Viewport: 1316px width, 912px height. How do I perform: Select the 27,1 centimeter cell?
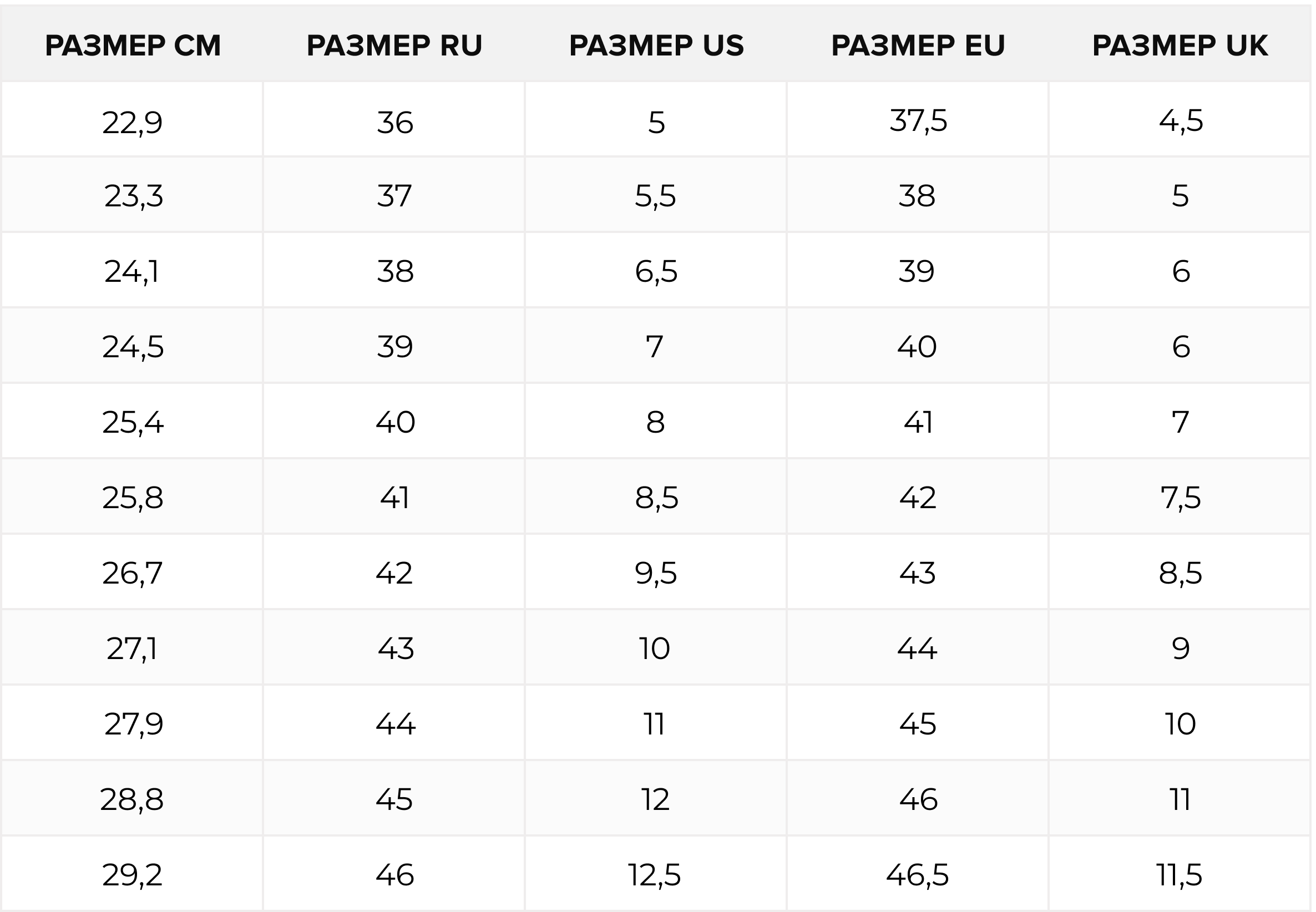(133, 647)
